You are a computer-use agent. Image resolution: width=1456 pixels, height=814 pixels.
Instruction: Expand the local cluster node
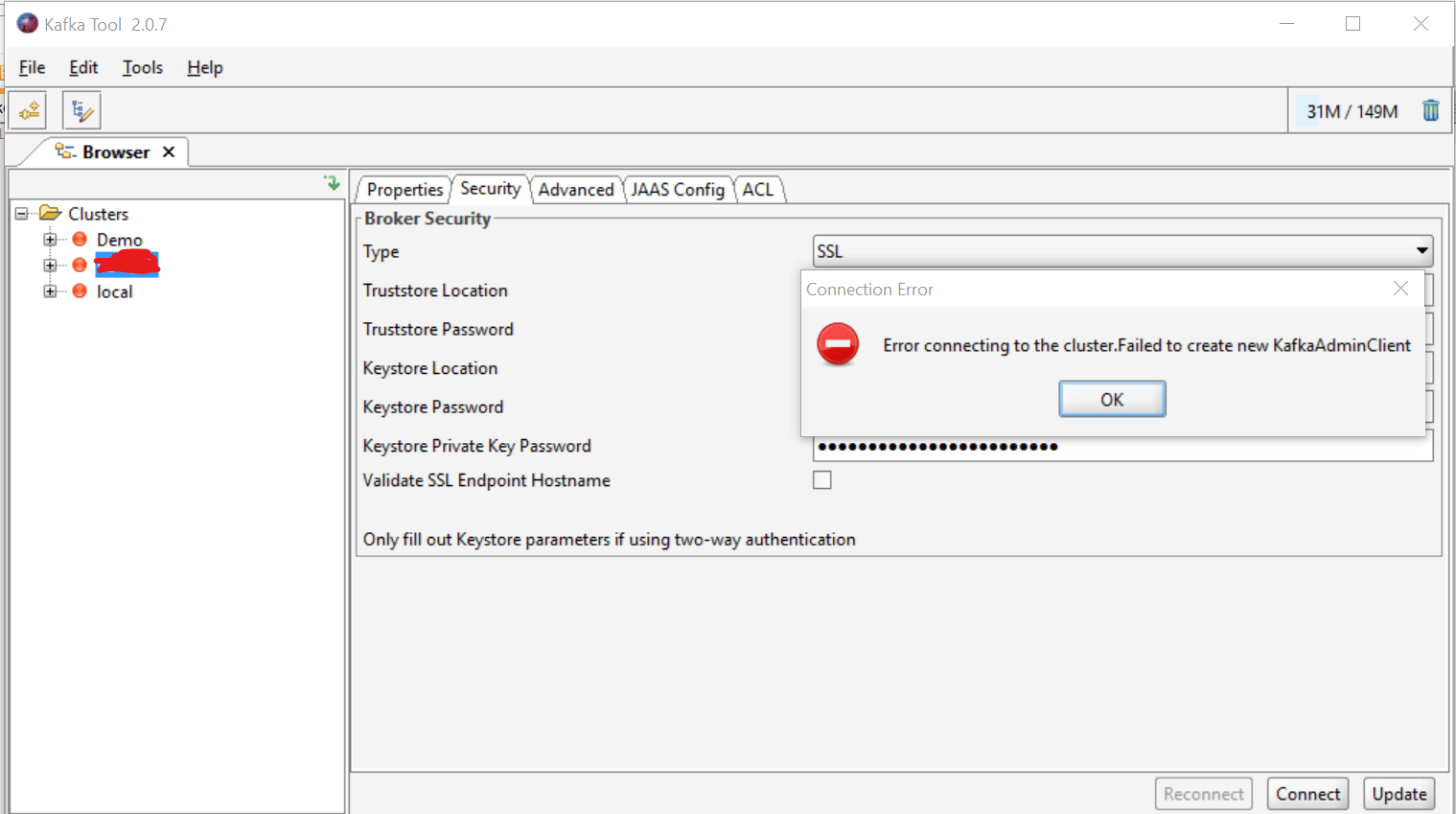pos(50,291)
